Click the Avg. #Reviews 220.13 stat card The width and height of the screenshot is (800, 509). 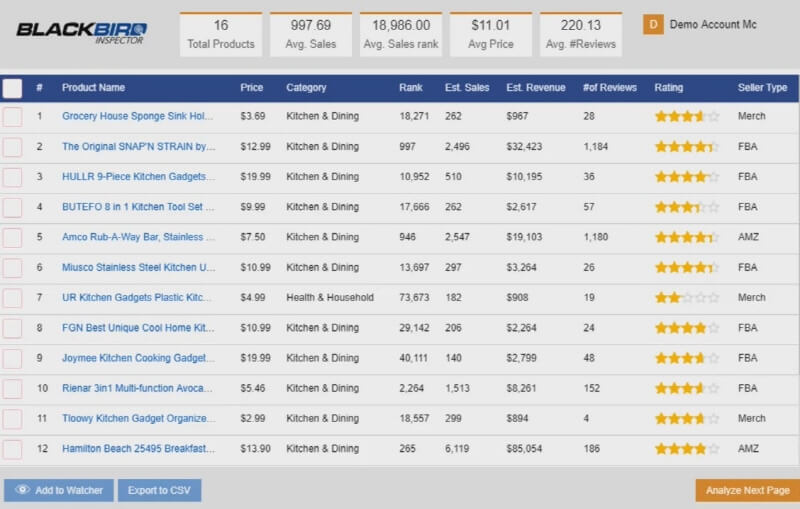(x=581, y=34)
